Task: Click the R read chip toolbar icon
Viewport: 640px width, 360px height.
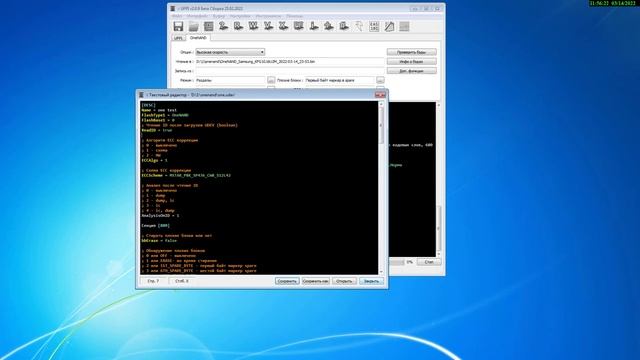Action: (238, 27)
